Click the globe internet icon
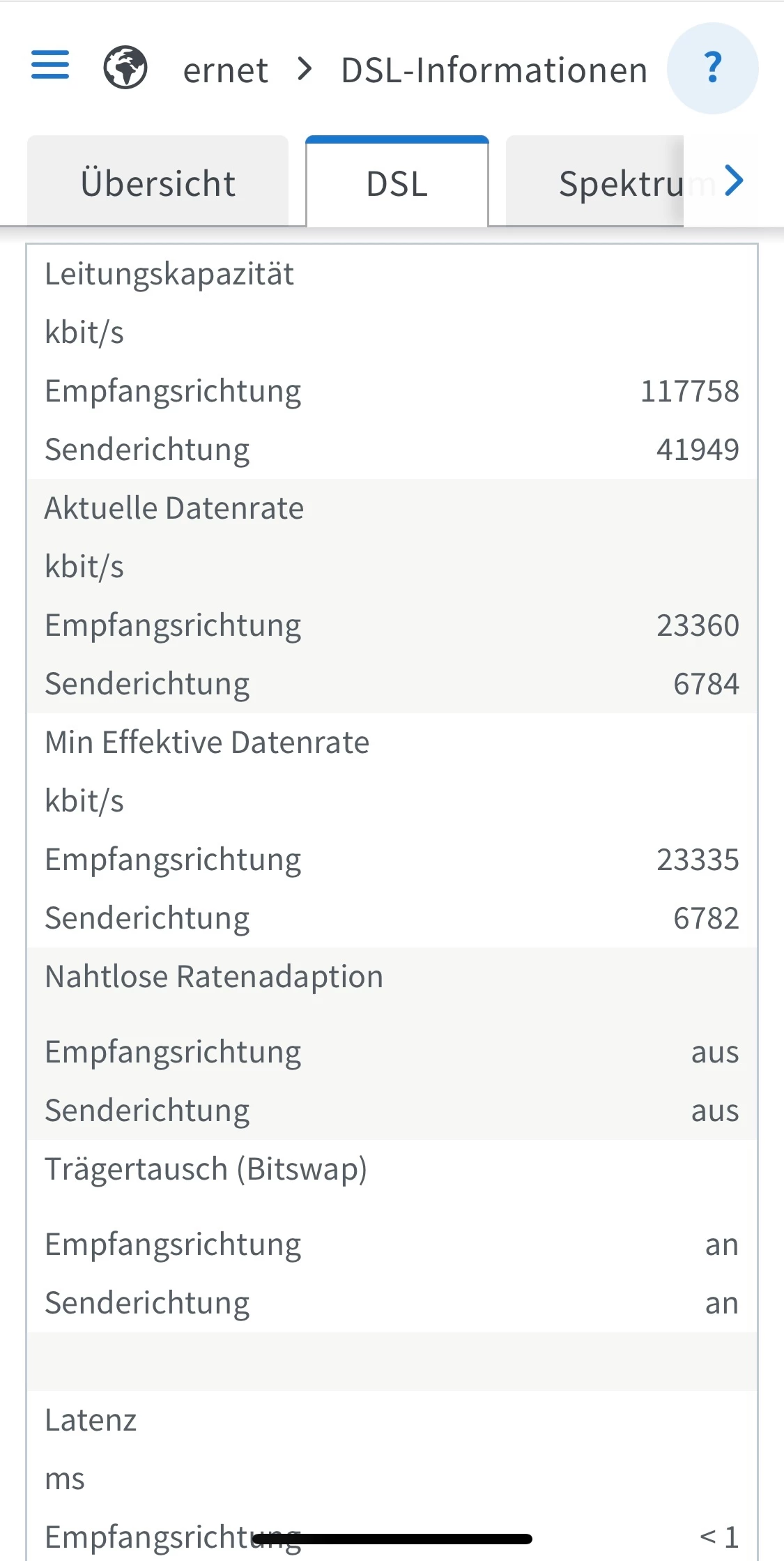The height and width of the screenshot is (1561, 784). 125,68
